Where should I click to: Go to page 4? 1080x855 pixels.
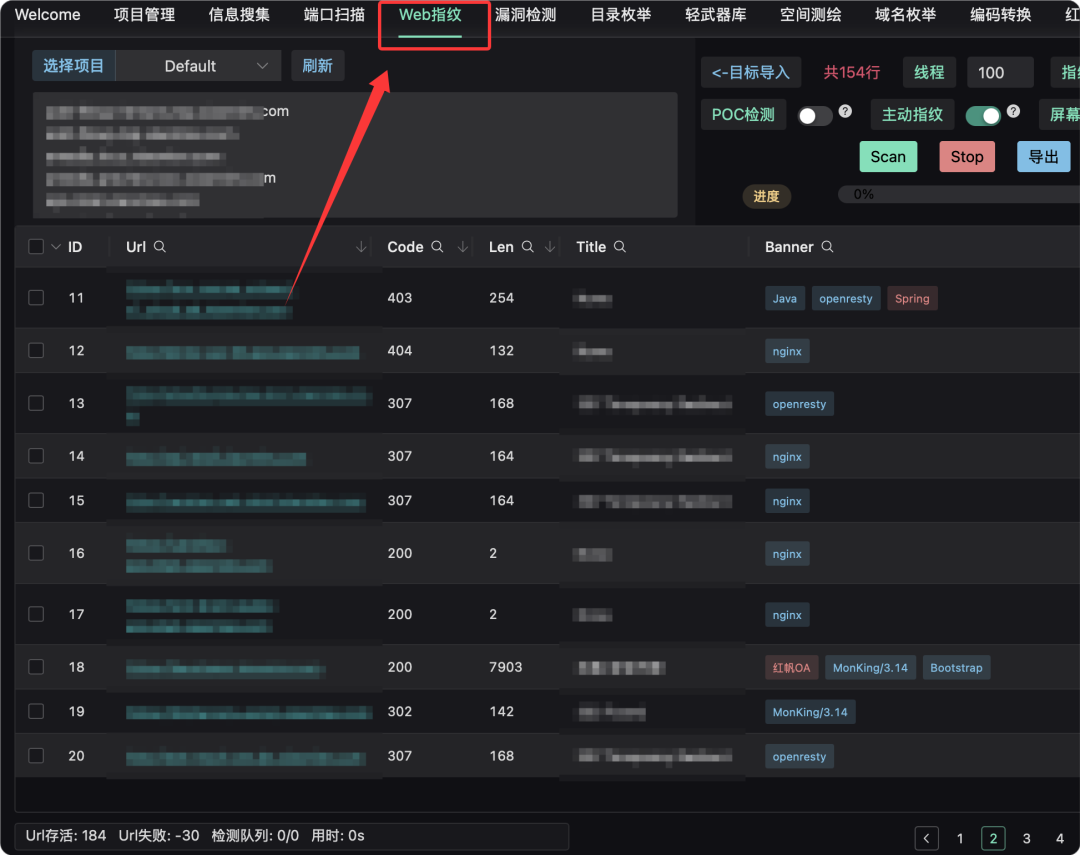click(1060, 838)
